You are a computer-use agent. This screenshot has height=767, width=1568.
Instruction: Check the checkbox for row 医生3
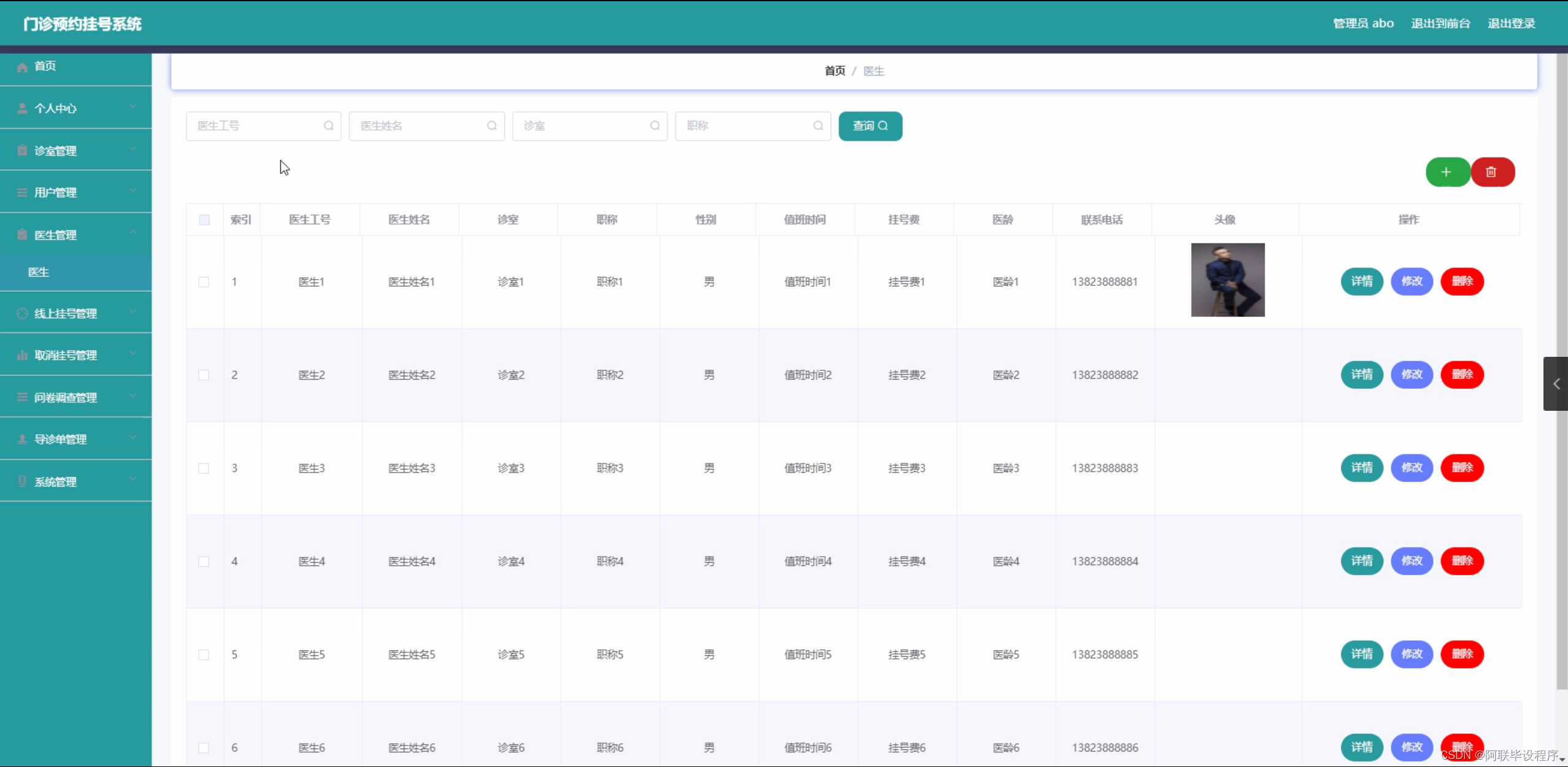[204, 468]
